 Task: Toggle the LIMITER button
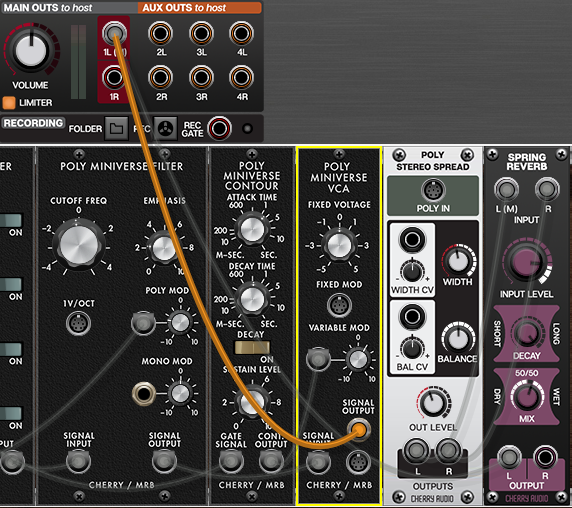[x=9, y=103]
